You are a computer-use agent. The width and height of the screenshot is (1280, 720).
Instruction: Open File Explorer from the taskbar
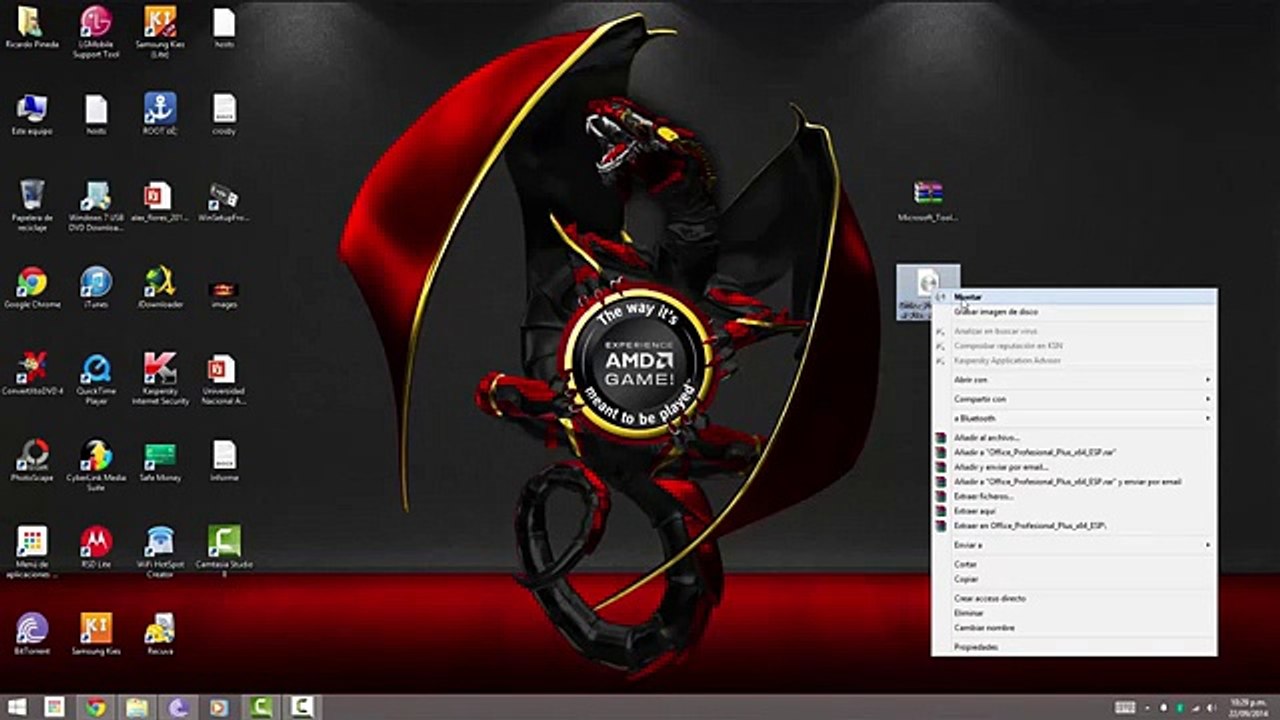137,708
